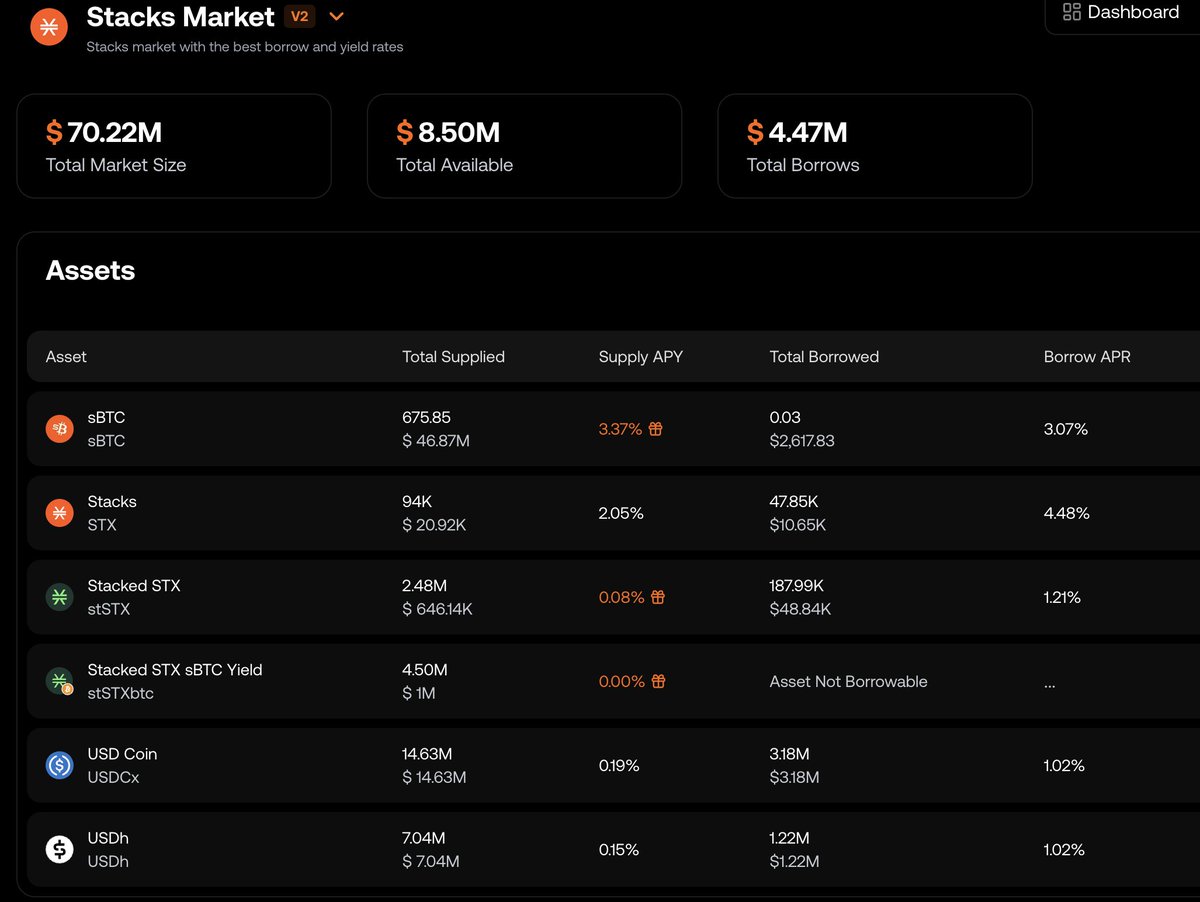Click the V2 version badge
The width and height of the screenshot is (1200, 902).
point(299,16)
